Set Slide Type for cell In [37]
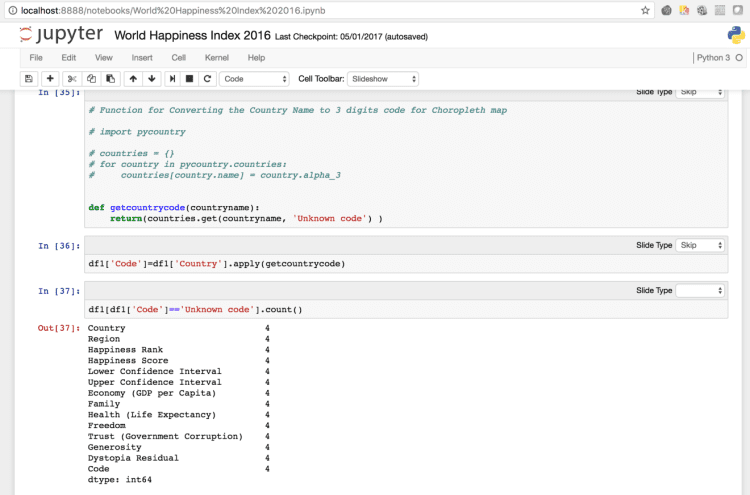Viewport: 750px width, 495px height. point(700,290)
